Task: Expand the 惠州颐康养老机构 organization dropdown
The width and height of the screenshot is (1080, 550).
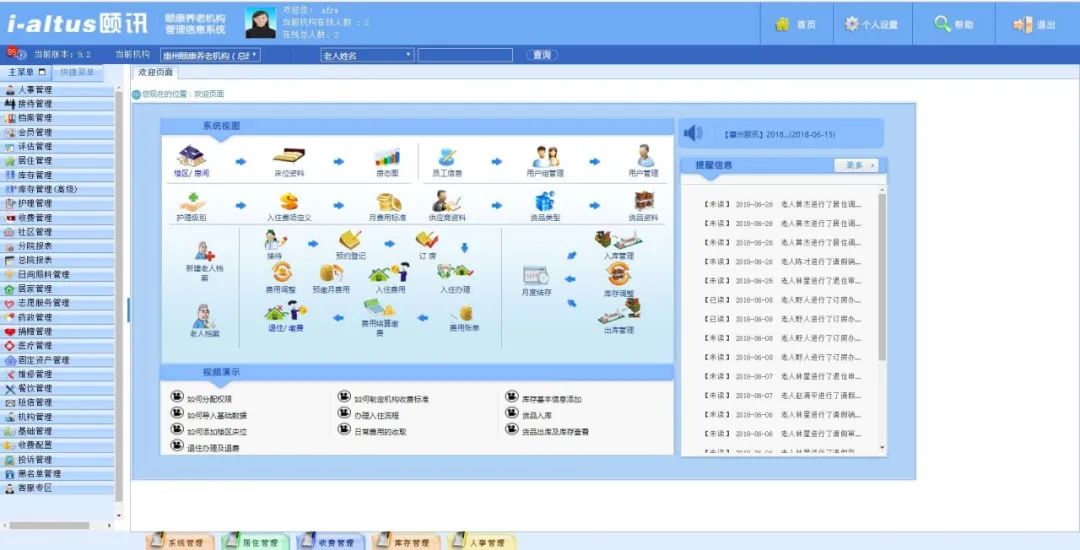Action: tap(207, 55)
